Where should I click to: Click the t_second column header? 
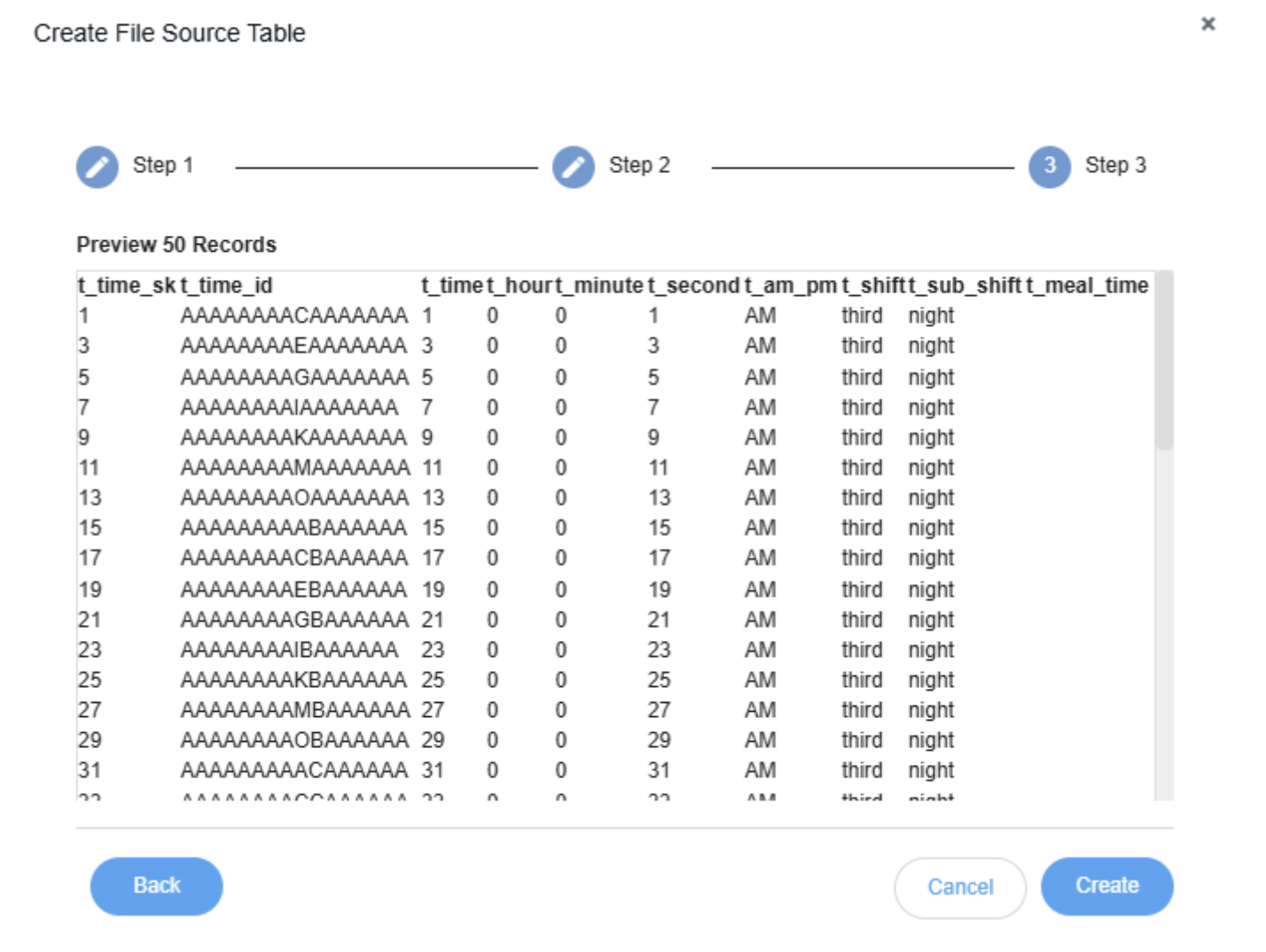pyautogui.click(x=693, y=285)
